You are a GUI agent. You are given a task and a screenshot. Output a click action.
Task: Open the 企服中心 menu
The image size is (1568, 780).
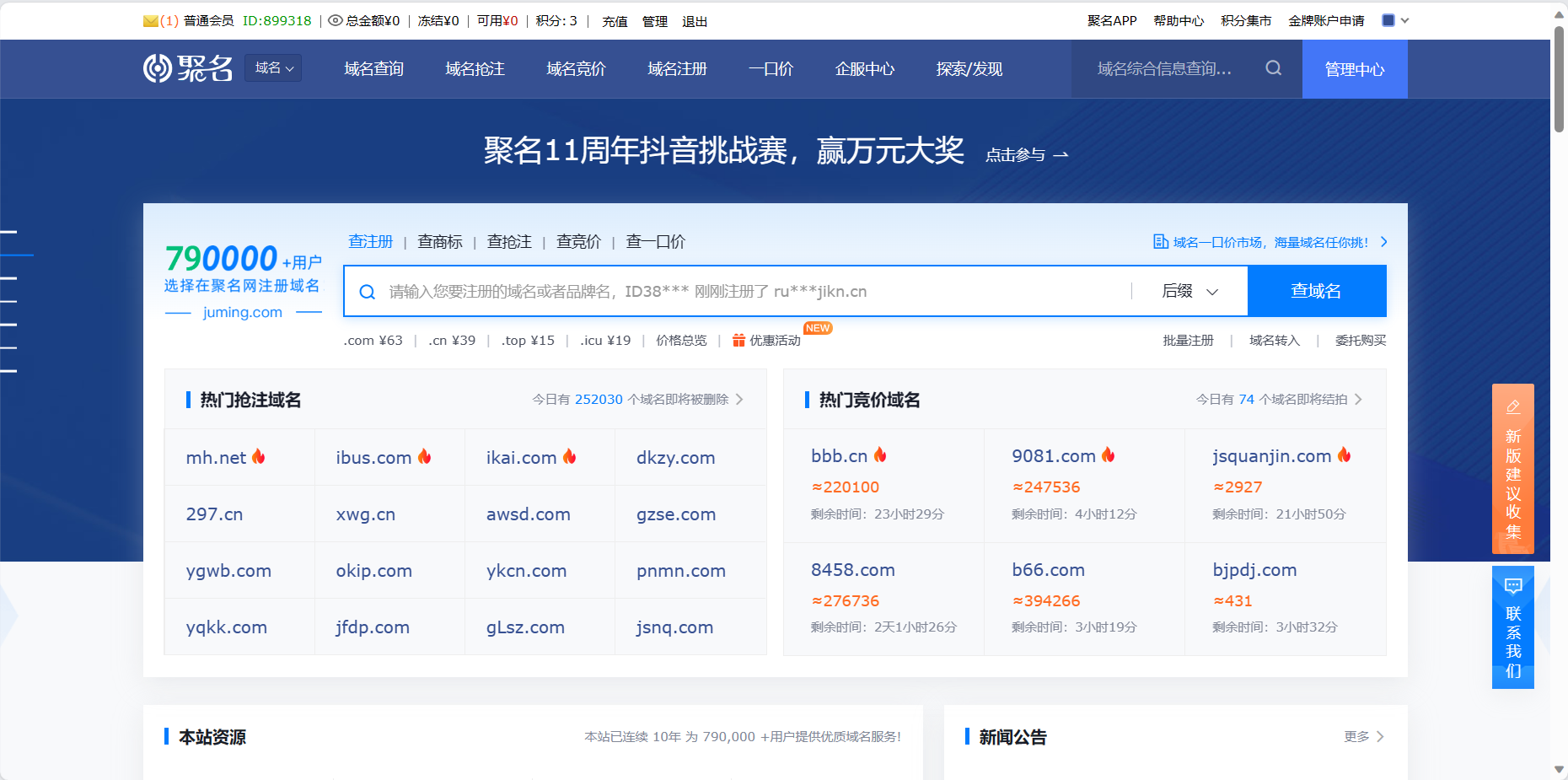point(865,69)
